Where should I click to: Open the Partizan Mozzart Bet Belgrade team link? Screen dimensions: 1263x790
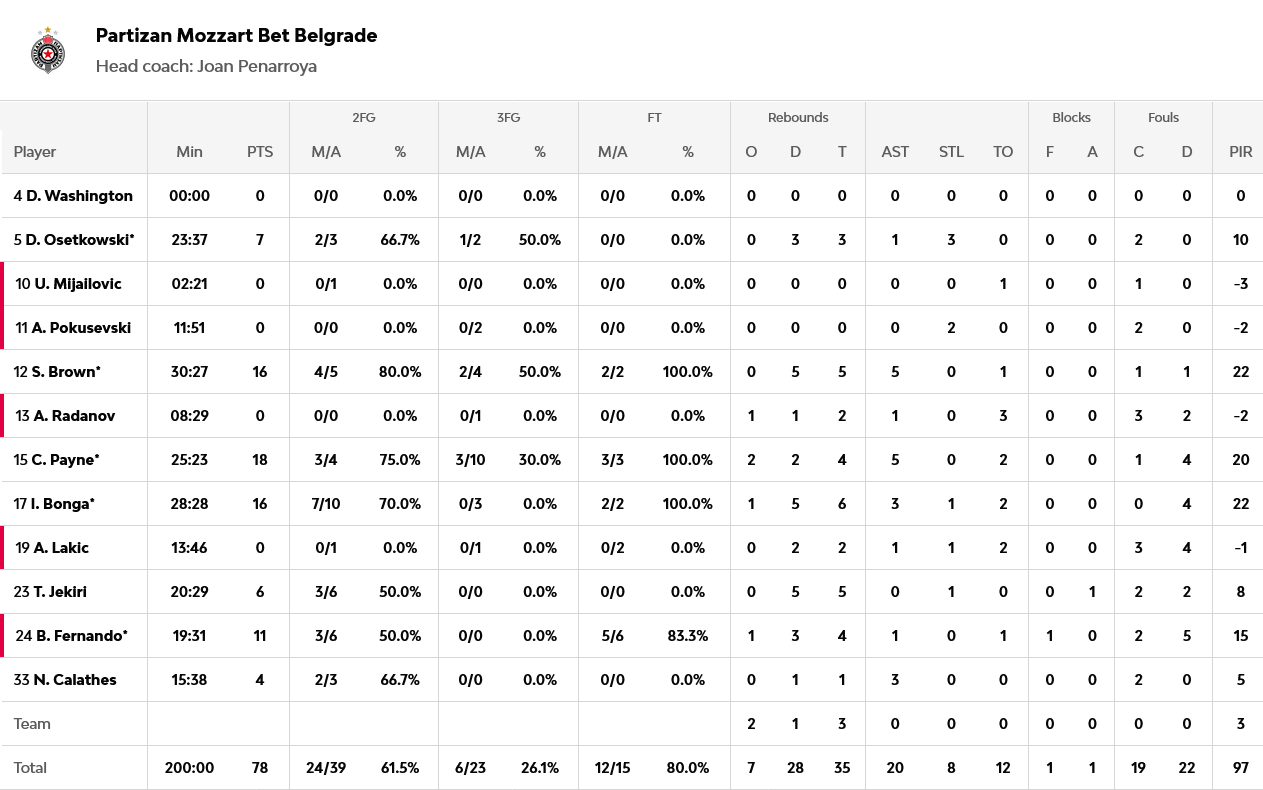(x=236, y=36)
